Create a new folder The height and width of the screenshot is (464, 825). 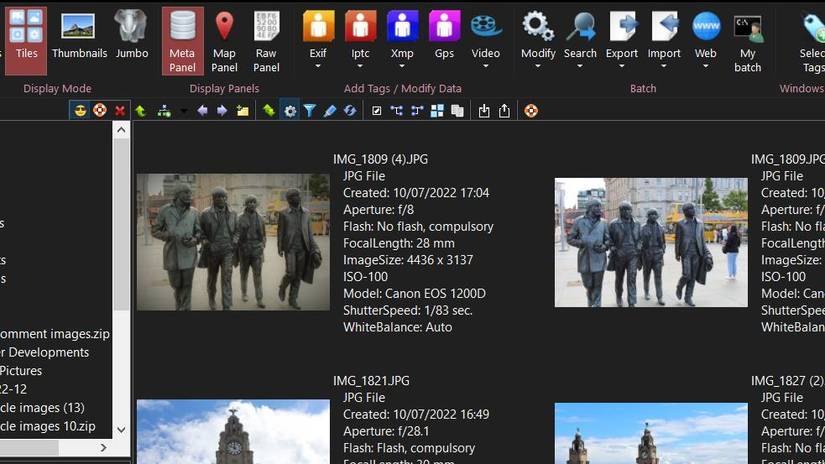tap(243, 111)
